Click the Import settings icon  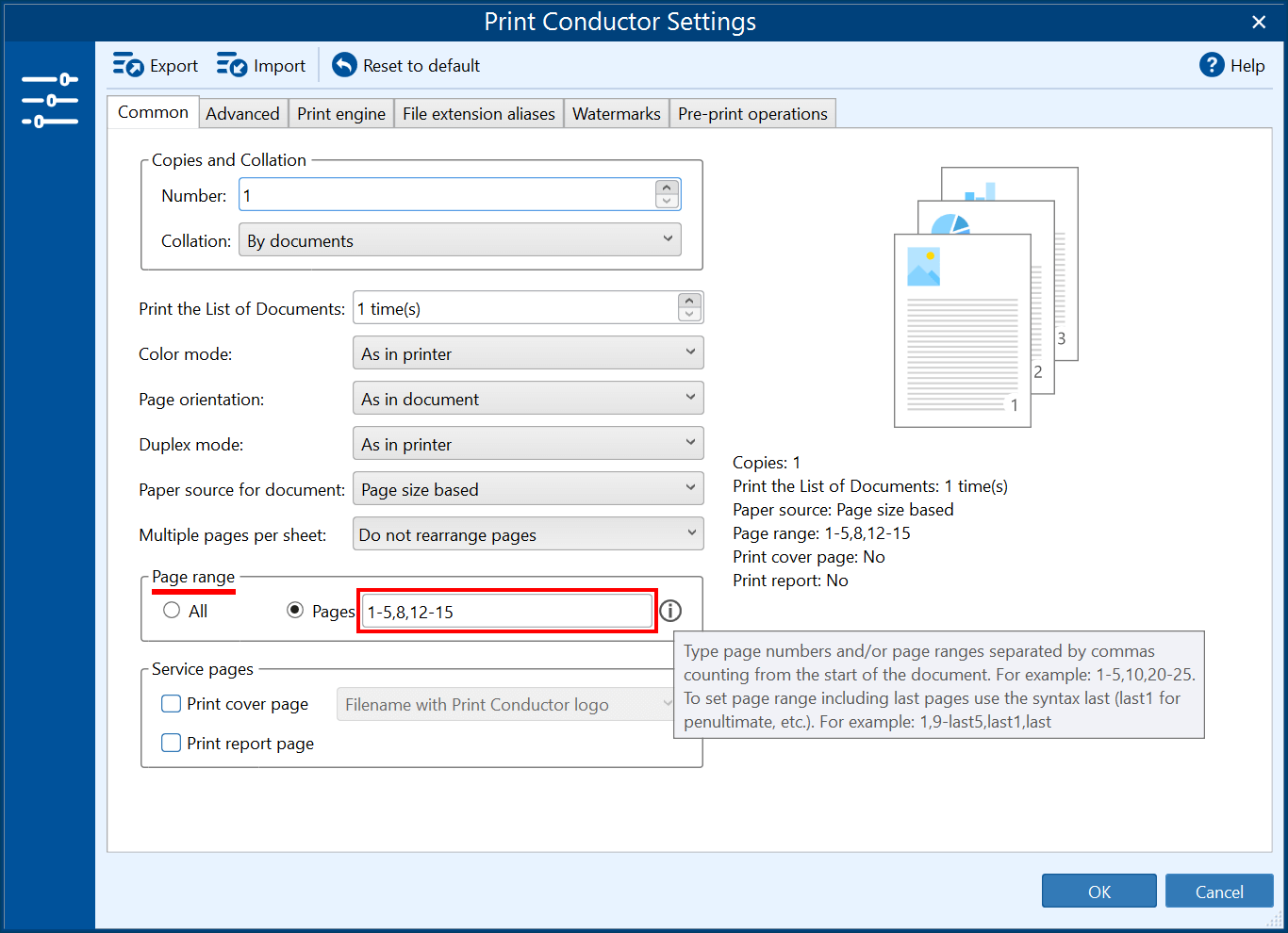pos(232,65)
